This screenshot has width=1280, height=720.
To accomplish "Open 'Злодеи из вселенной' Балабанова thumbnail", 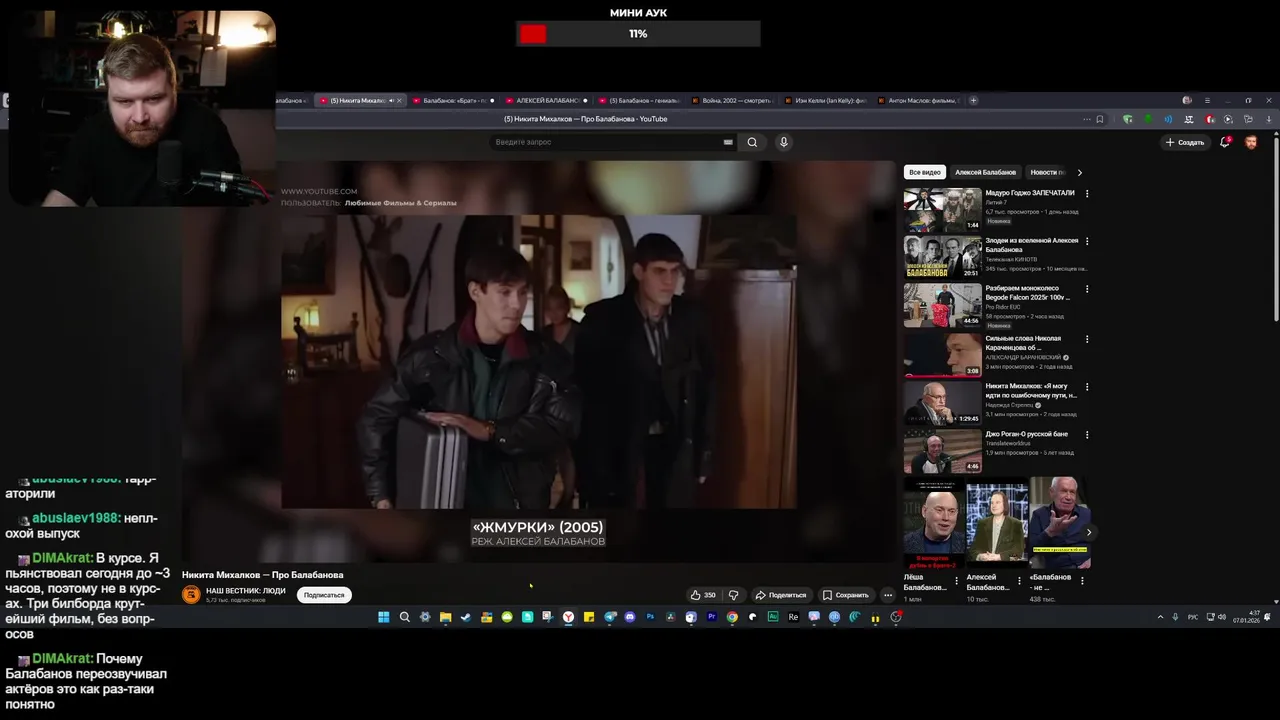I will (943, 256).
